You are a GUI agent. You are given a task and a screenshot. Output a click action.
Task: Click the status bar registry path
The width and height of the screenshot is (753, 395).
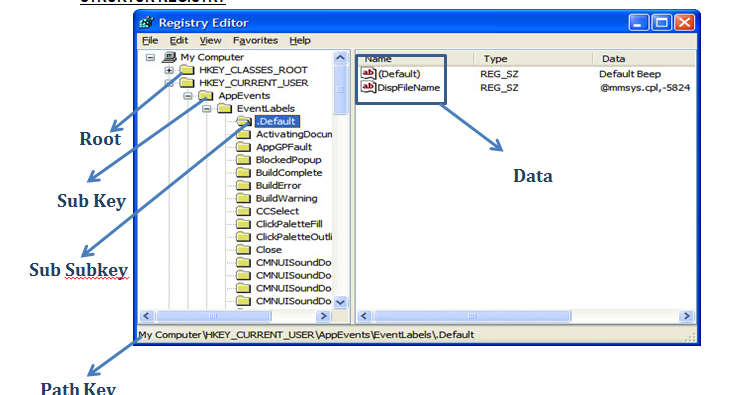[x=306, y=335]
